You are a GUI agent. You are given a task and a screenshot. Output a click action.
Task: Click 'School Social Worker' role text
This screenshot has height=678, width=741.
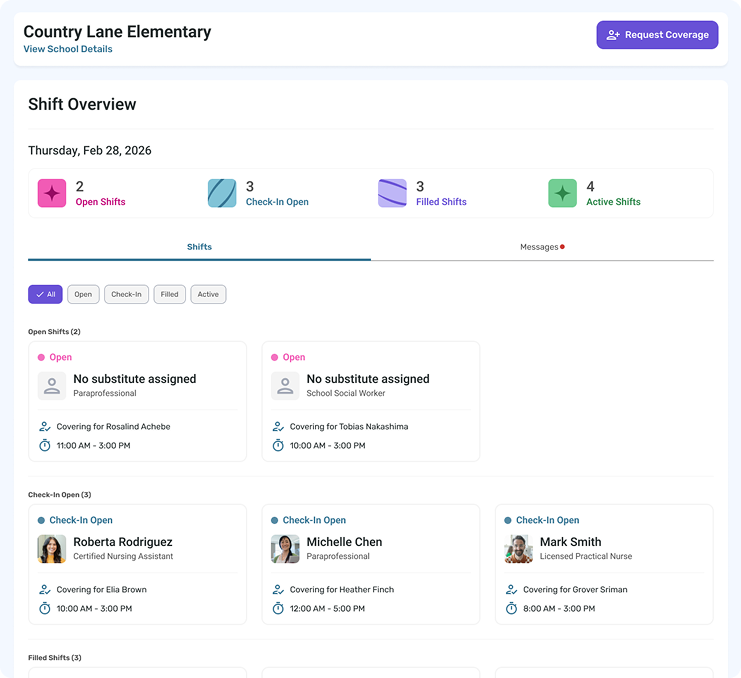(346, 393)
